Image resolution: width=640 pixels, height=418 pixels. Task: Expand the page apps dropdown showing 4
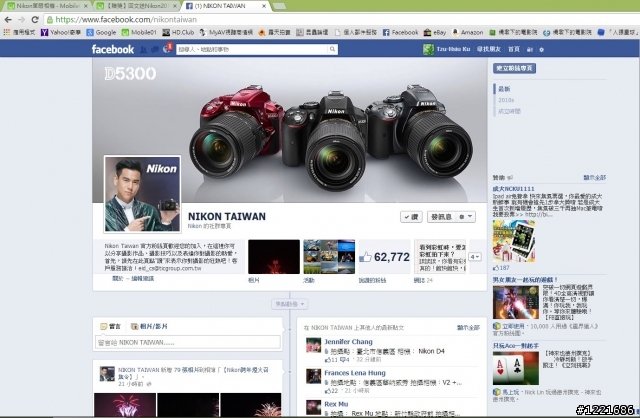tap(475, 257)
